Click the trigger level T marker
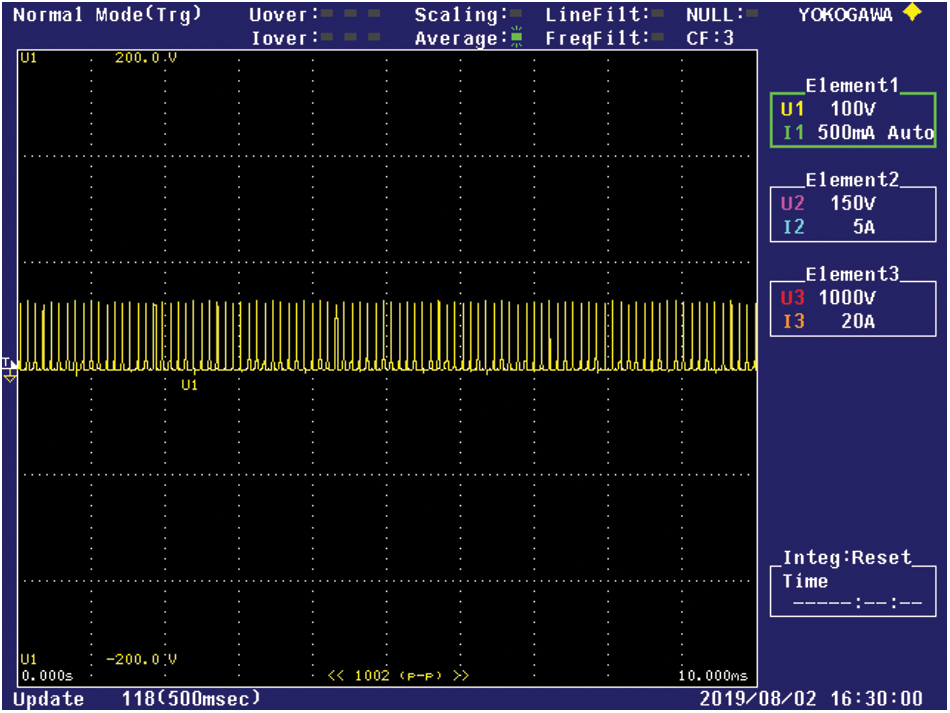Viewport: 950px width, 713px height. click(6, 362)
